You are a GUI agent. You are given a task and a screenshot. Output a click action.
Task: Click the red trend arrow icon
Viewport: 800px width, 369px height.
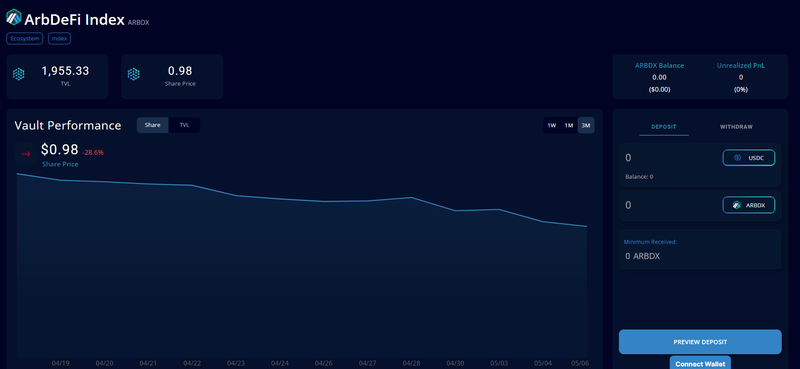(26, 154)
